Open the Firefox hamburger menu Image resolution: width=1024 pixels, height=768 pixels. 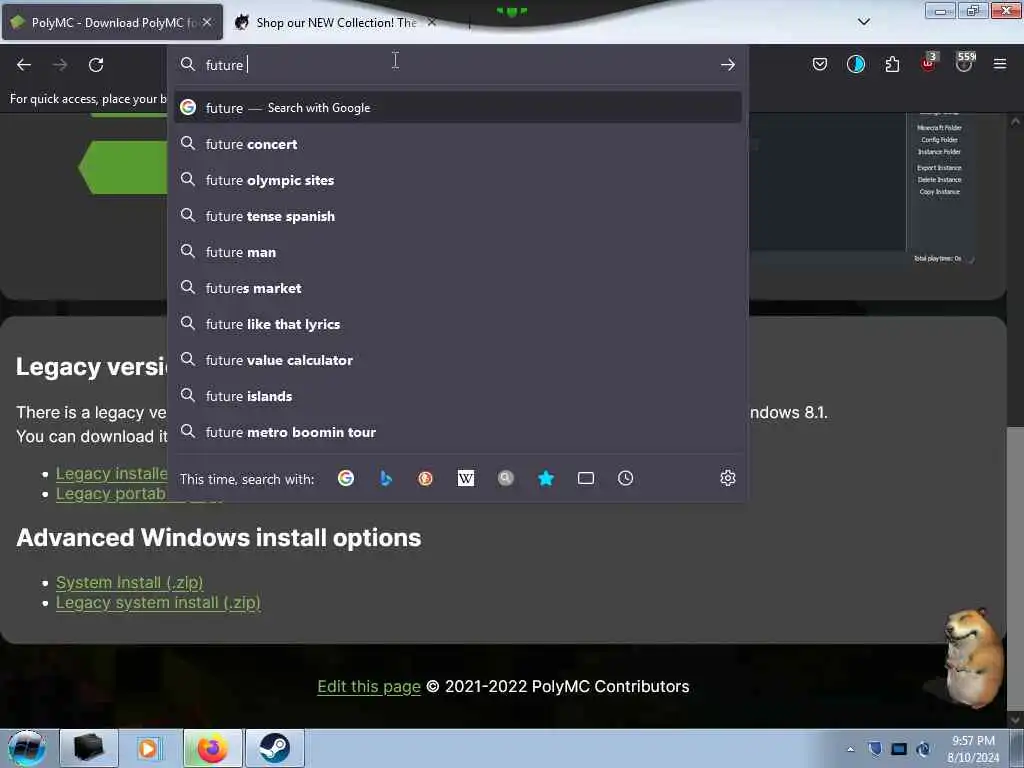1000,64
